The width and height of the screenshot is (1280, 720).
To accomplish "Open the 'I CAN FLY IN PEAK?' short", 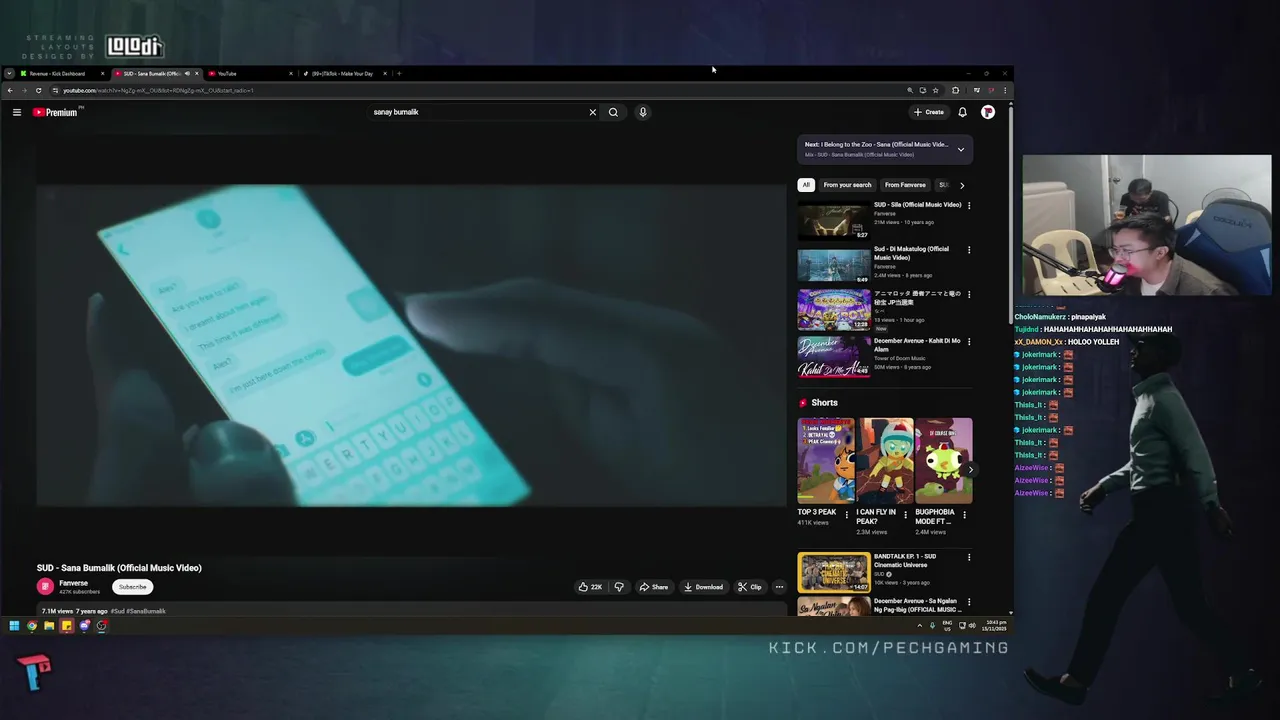I will point(884,460).
